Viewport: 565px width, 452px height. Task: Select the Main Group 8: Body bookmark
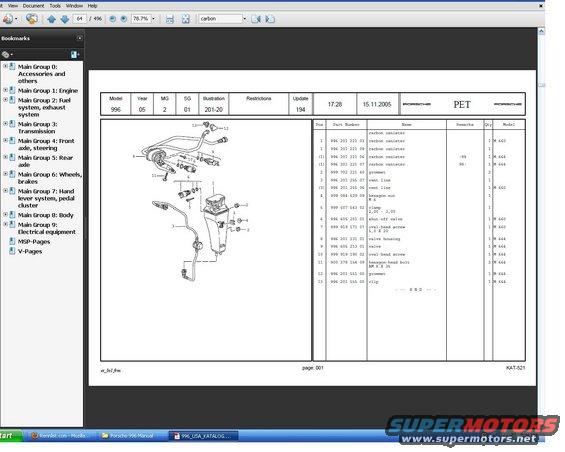click(x=46, y=215)
